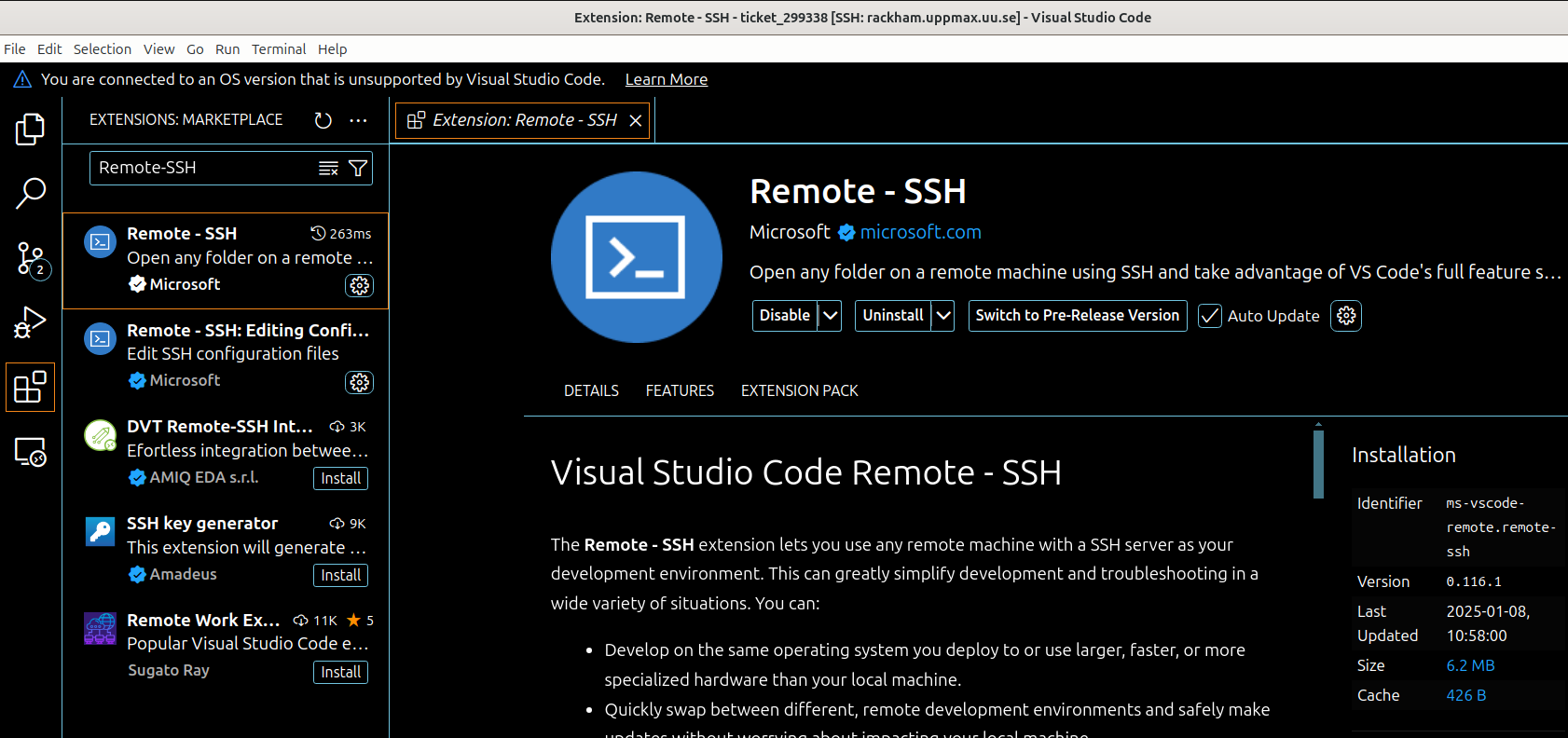
Task: Open the View menu
Action: click(x=158, y=49)
